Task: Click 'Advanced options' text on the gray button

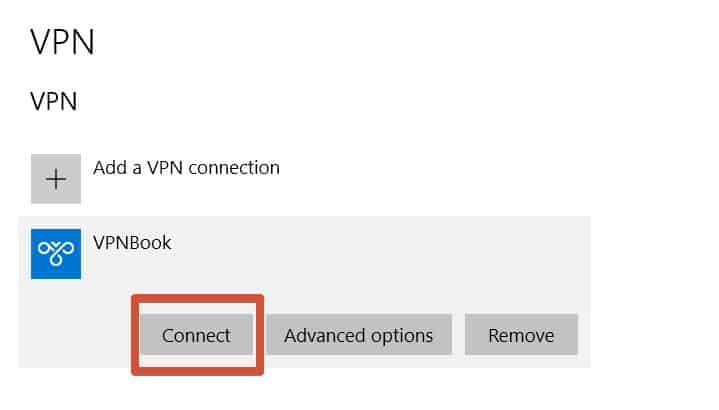Action: click(x=359, y=336)
